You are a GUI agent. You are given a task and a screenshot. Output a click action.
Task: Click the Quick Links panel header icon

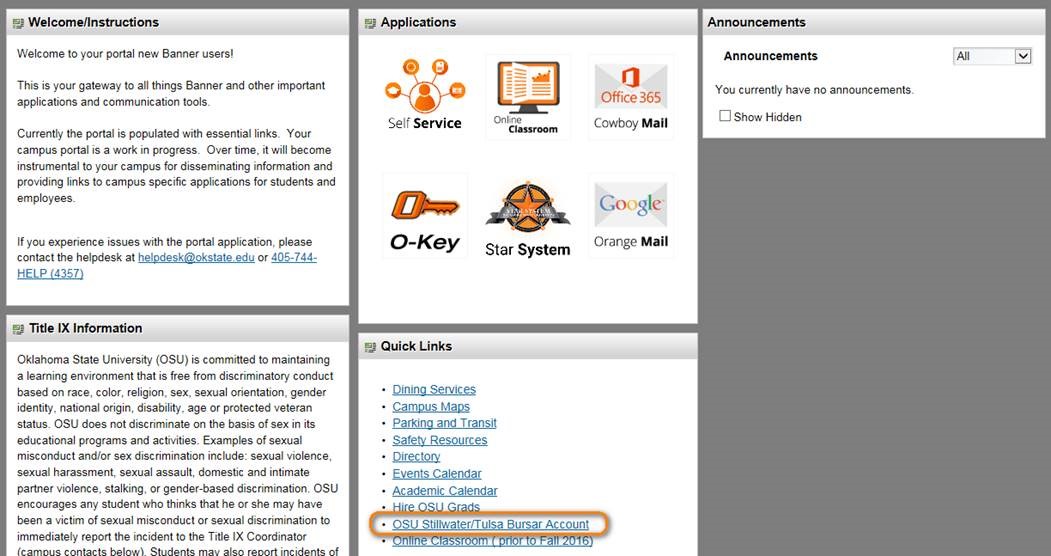pos(370,347)
